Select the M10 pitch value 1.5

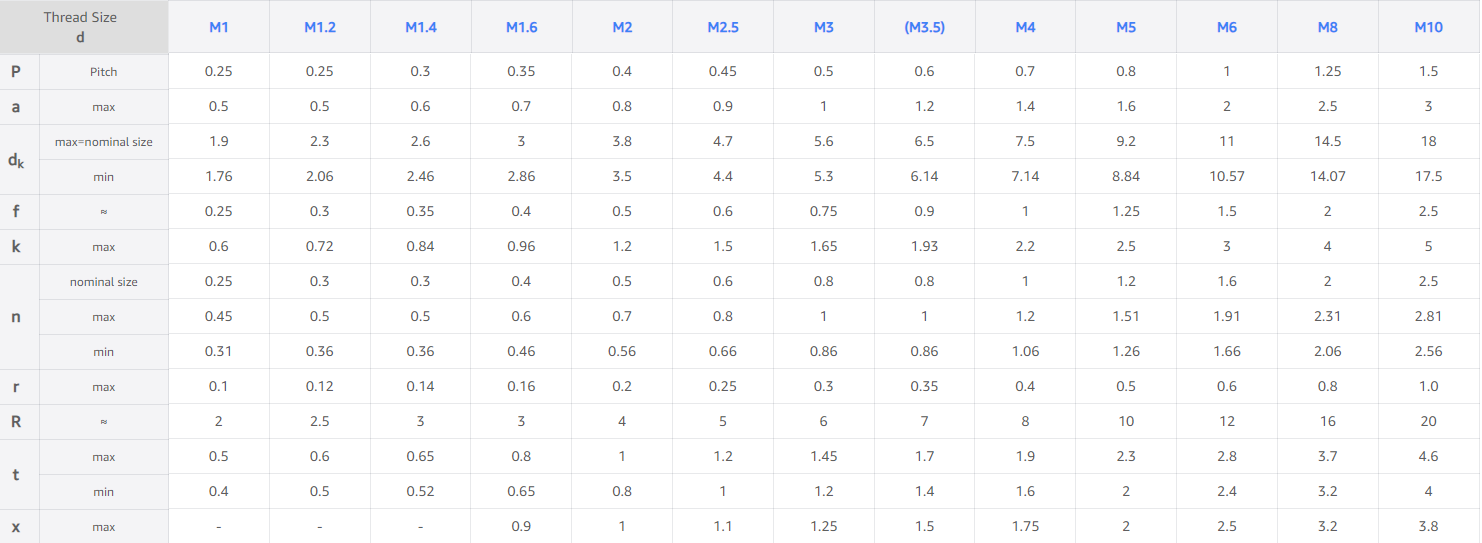1429,71
